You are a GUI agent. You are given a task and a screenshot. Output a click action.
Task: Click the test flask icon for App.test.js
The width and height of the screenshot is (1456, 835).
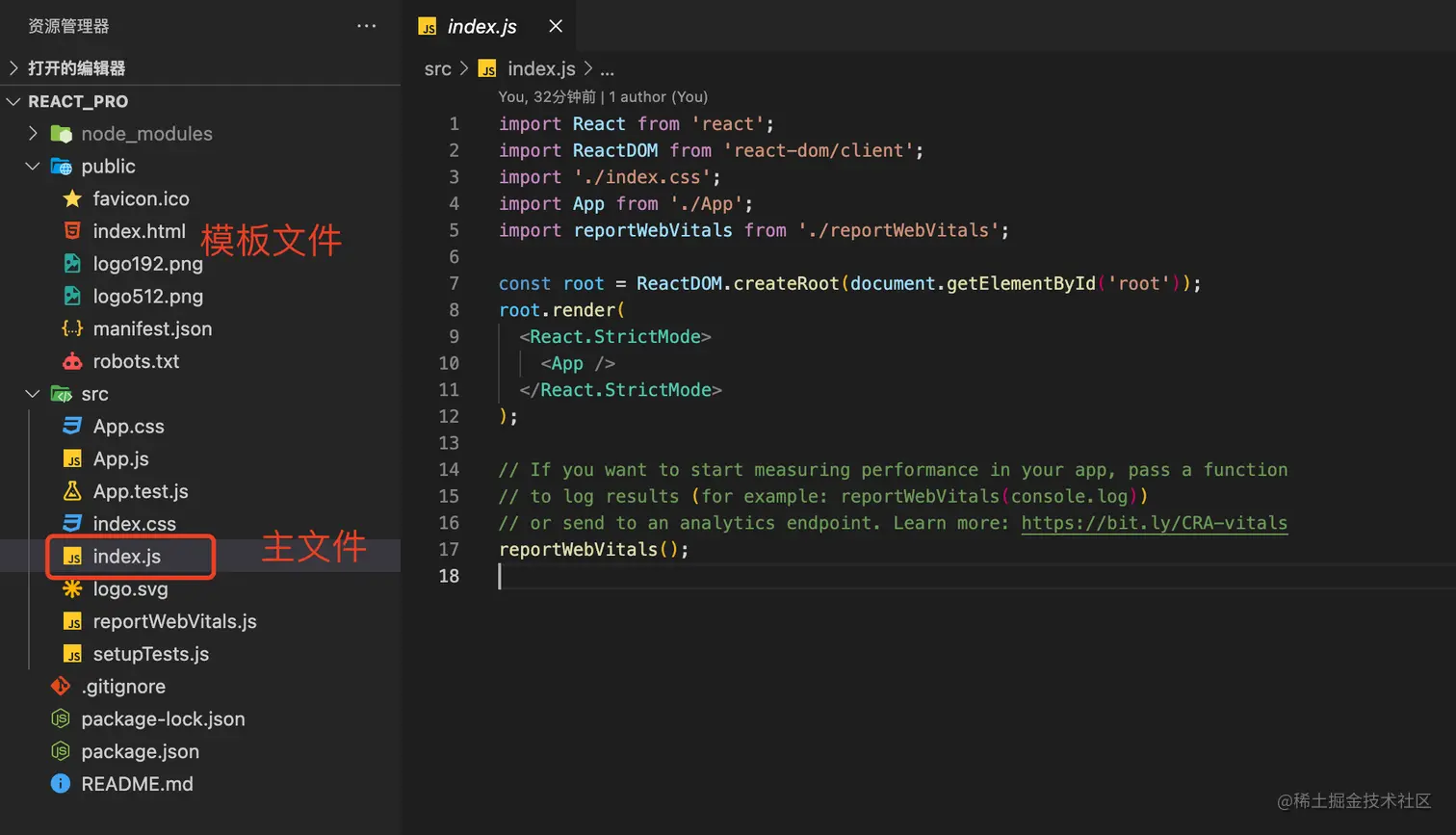pyautogui.click(x=72, y=491)
